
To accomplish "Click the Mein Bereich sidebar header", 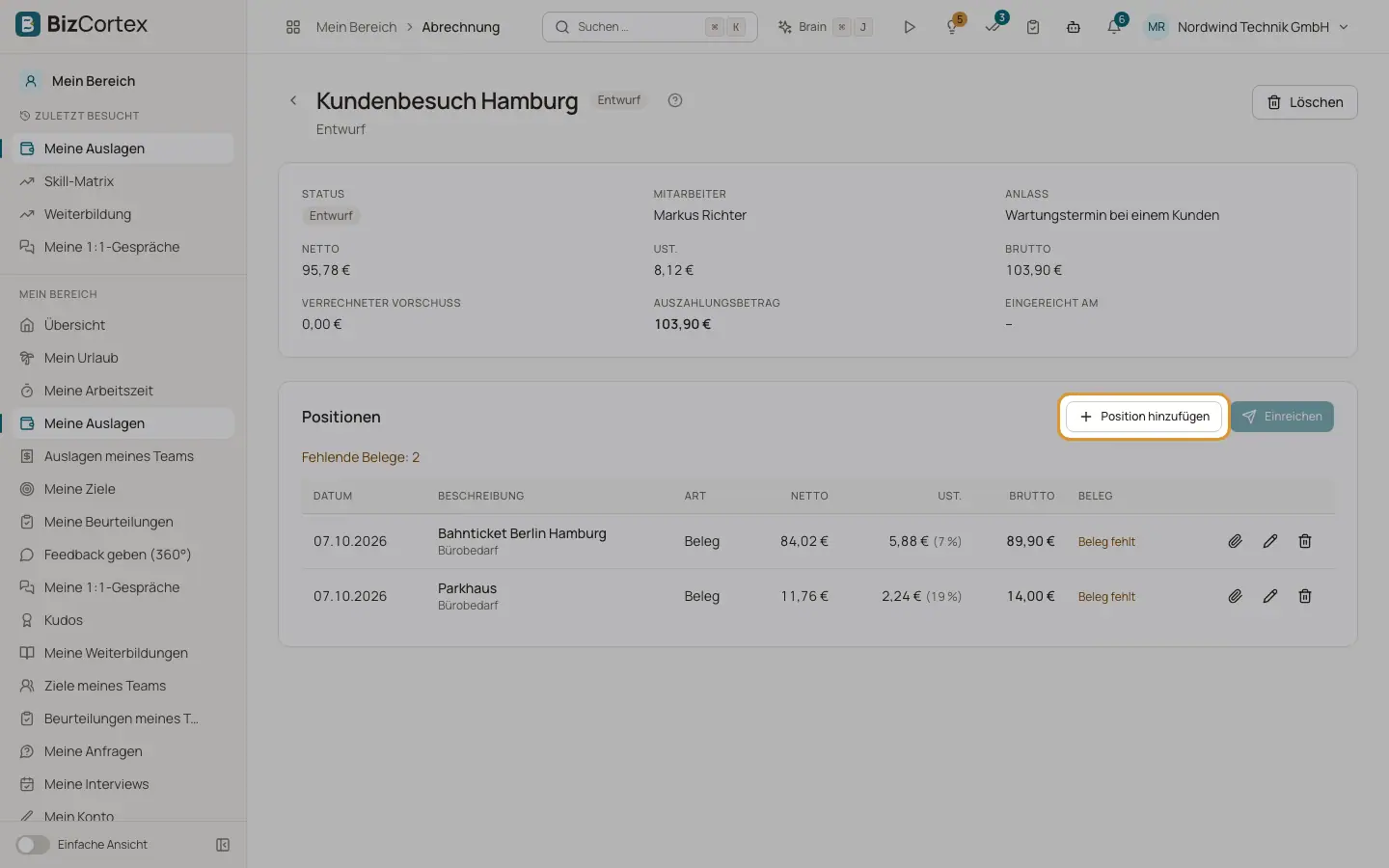I will pyautogui.click(x=93, y=81).
